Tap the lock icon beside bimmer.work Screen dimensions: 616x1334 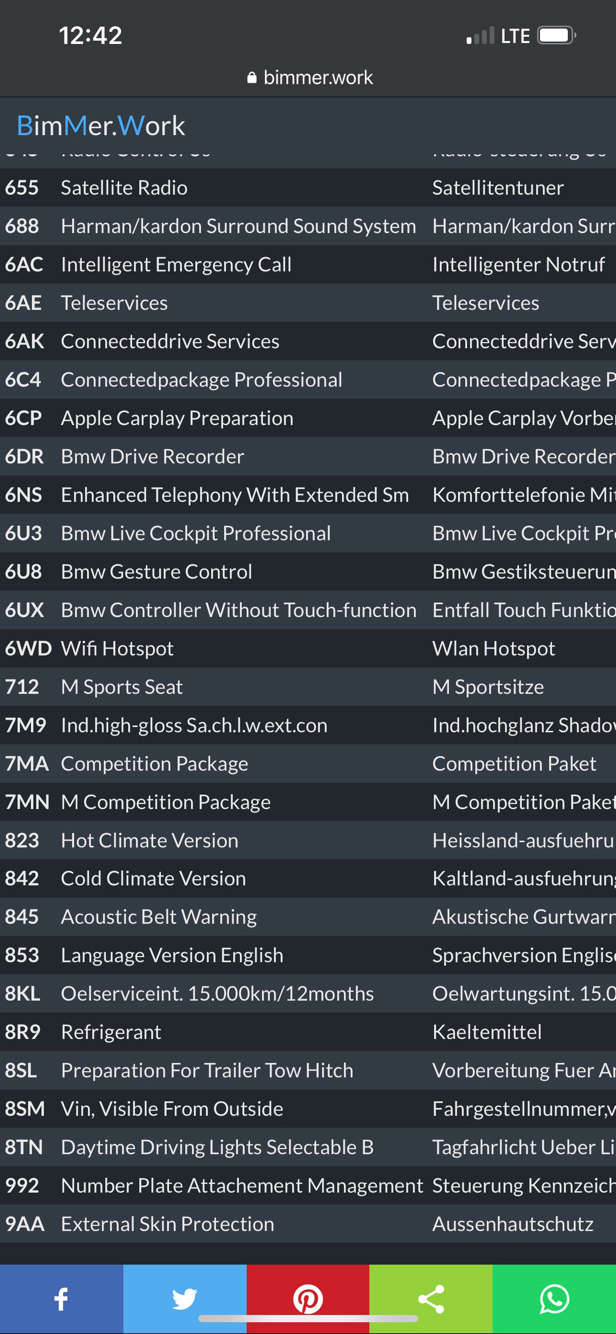(x=251, y=78)
